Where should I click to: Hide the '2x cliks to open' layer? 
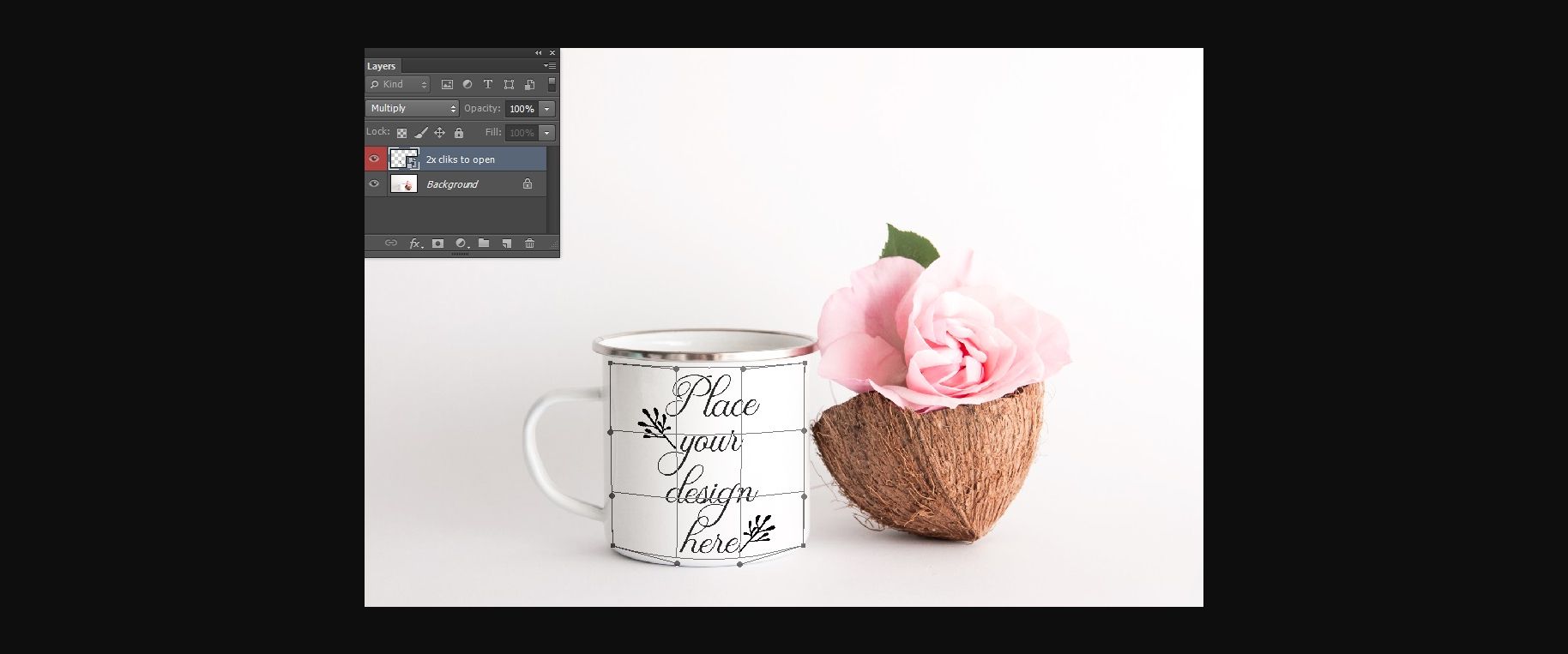coord(374,159)
